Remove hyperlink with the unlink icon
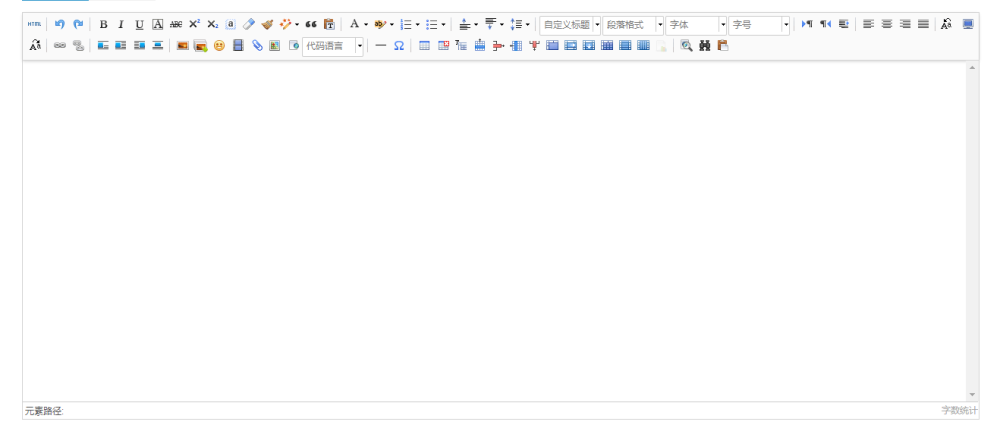The height and width of the screenshot is (428, 1000). point(78,46)
